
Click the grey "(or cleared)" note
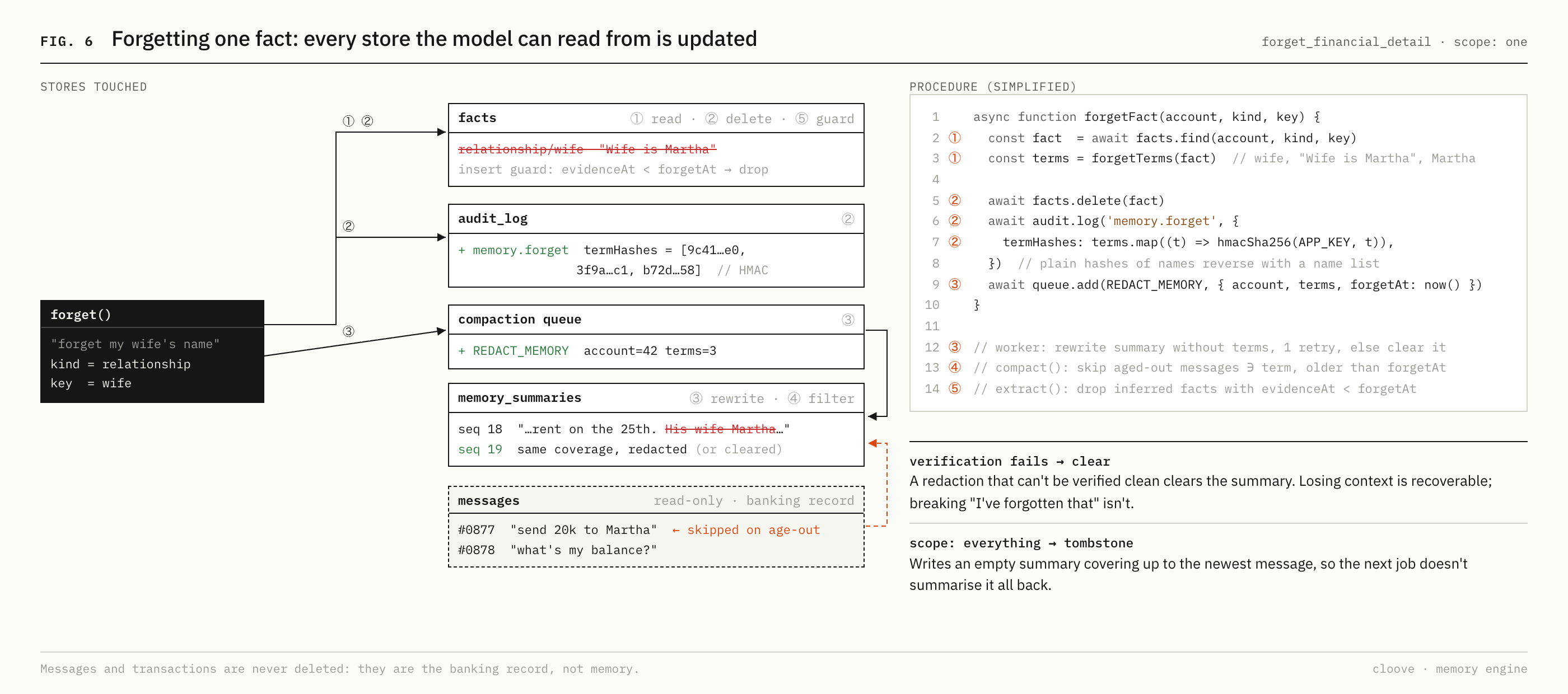[738, 449]
